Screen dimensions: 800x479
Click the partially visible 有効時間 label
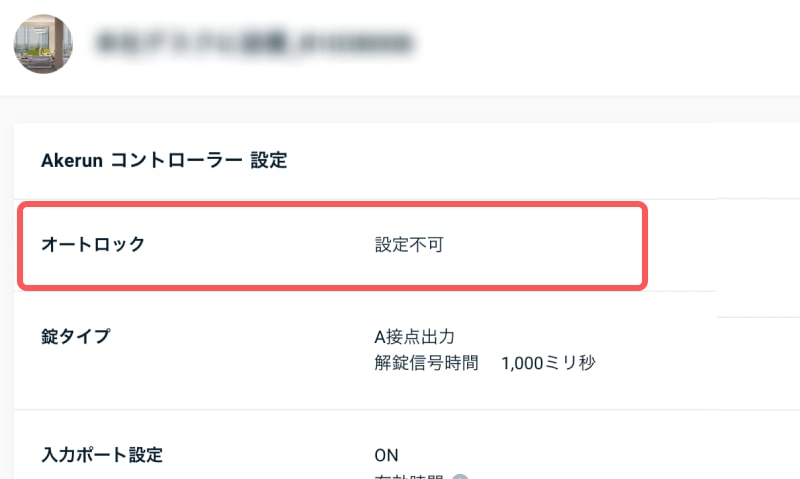tap(408, 475)
